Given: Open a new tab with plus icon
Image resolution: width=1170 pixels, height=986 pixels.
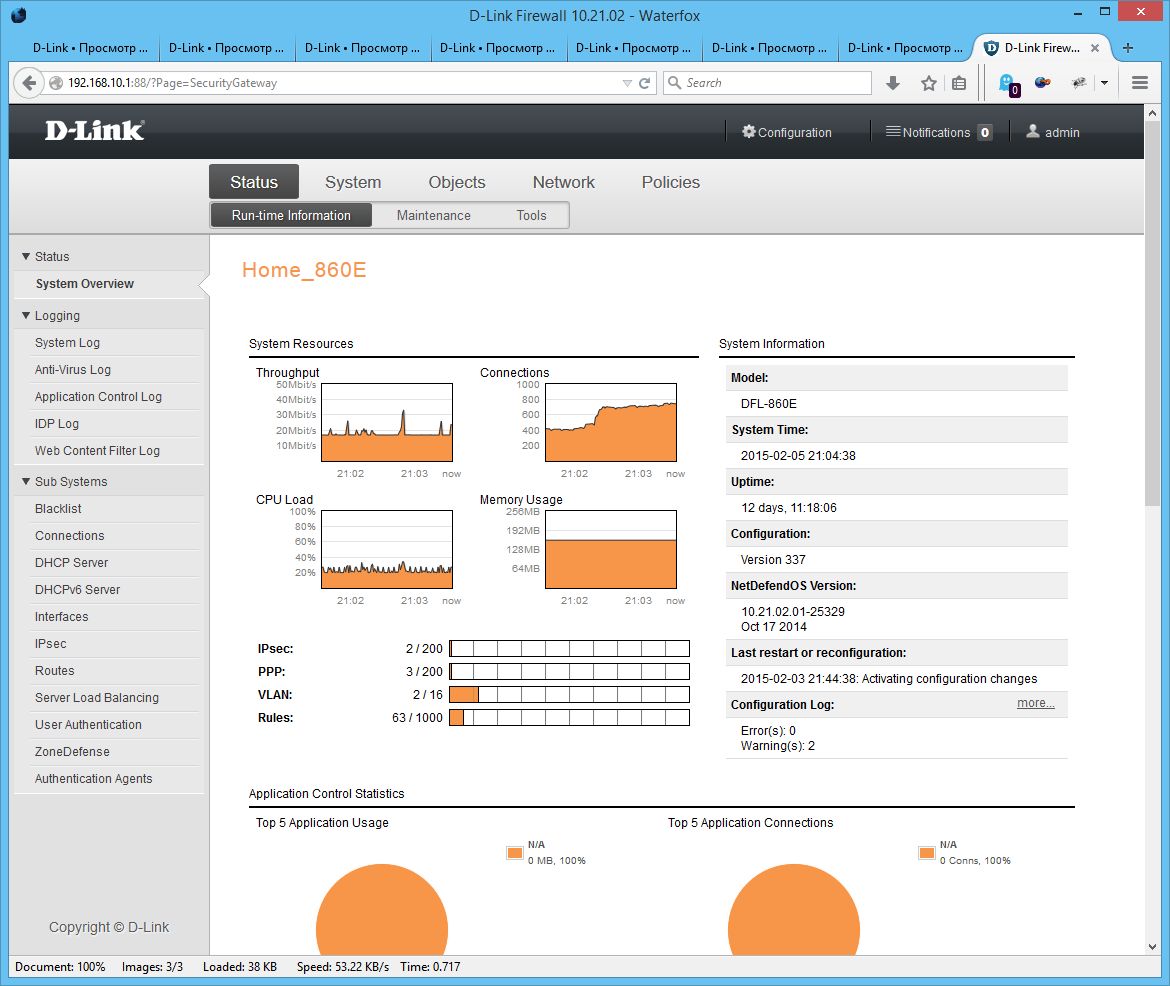Looking at the screenshot, I should tap(1128, 47).
